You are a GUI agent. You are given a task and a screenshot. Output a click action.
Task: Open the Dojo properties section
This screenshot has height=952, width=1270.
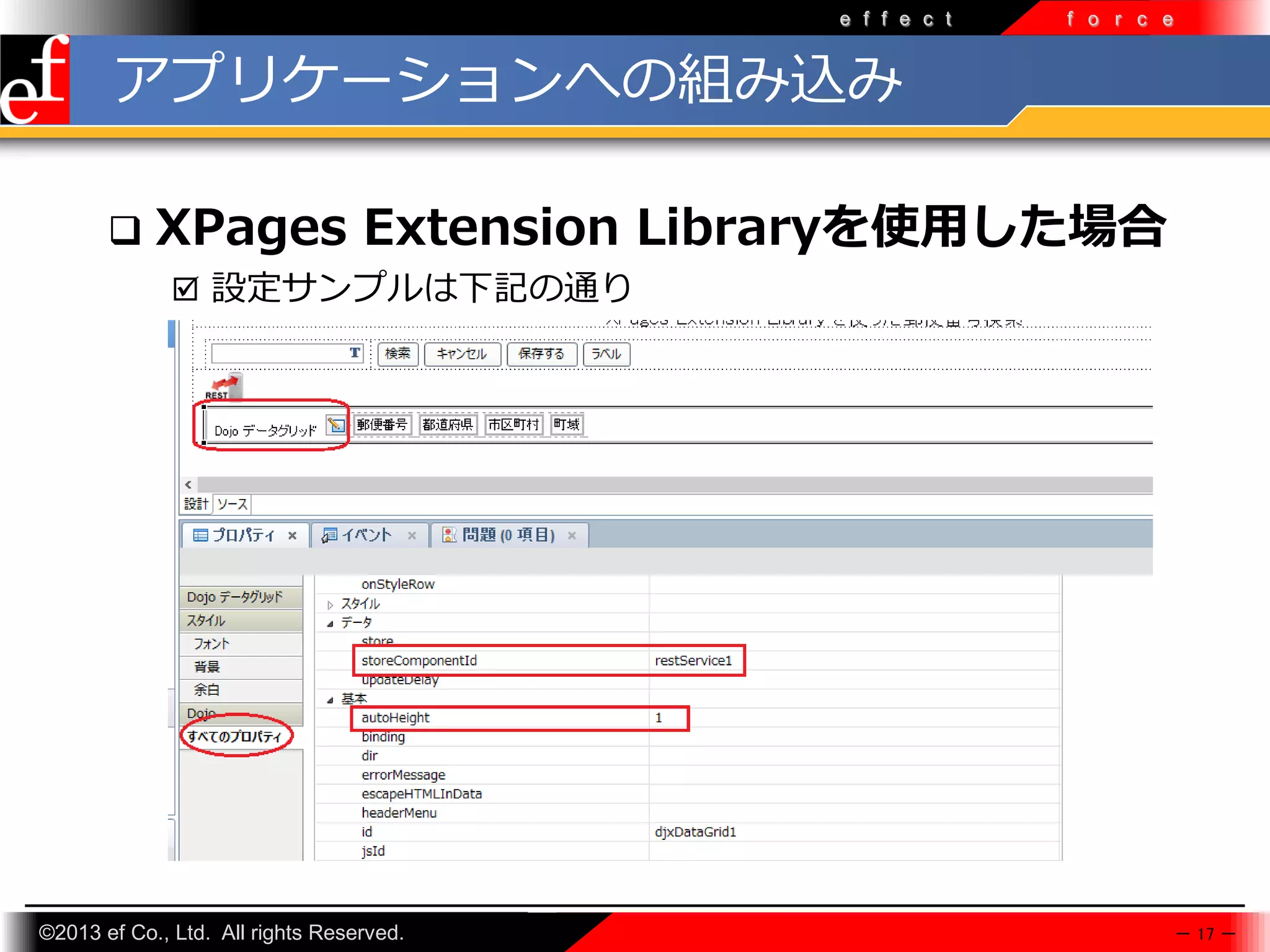tap(241, 713)
